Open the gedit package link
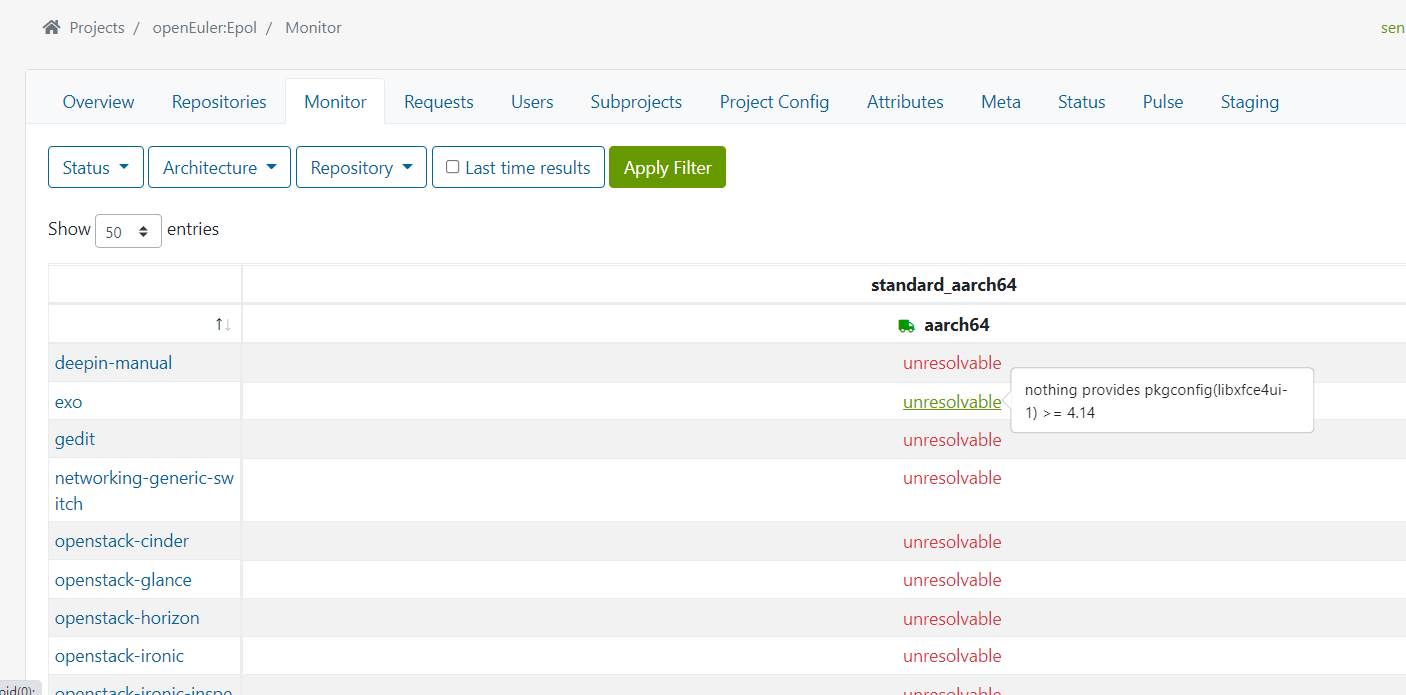The width and height of the screenshot is (1406, 695). tap(75, 439)
